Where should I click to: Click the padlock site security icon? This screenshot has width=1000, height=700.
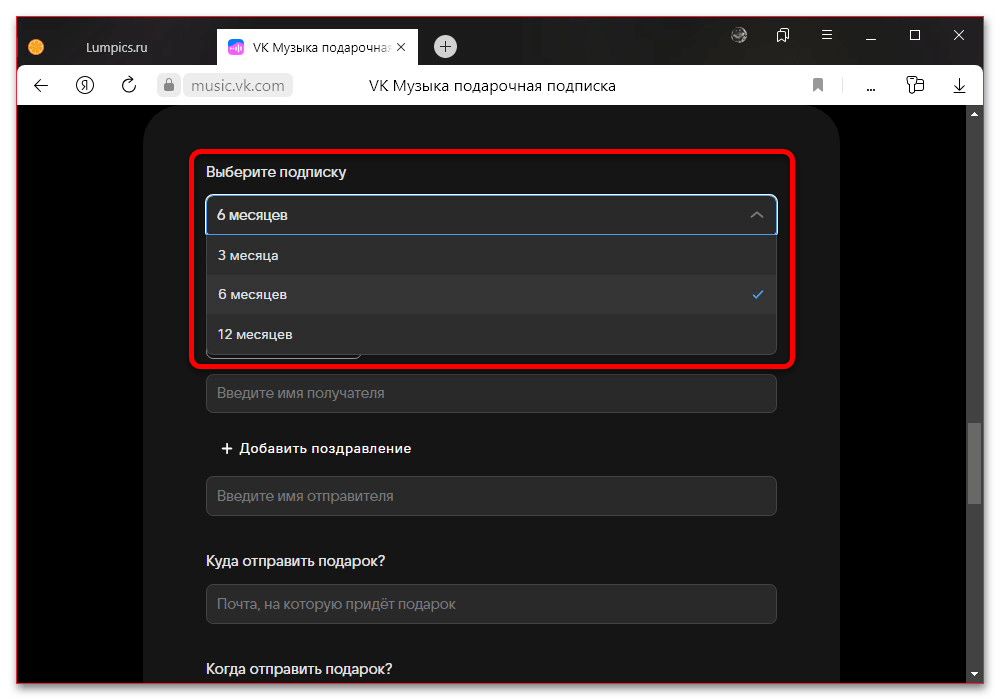pos(168,85)
